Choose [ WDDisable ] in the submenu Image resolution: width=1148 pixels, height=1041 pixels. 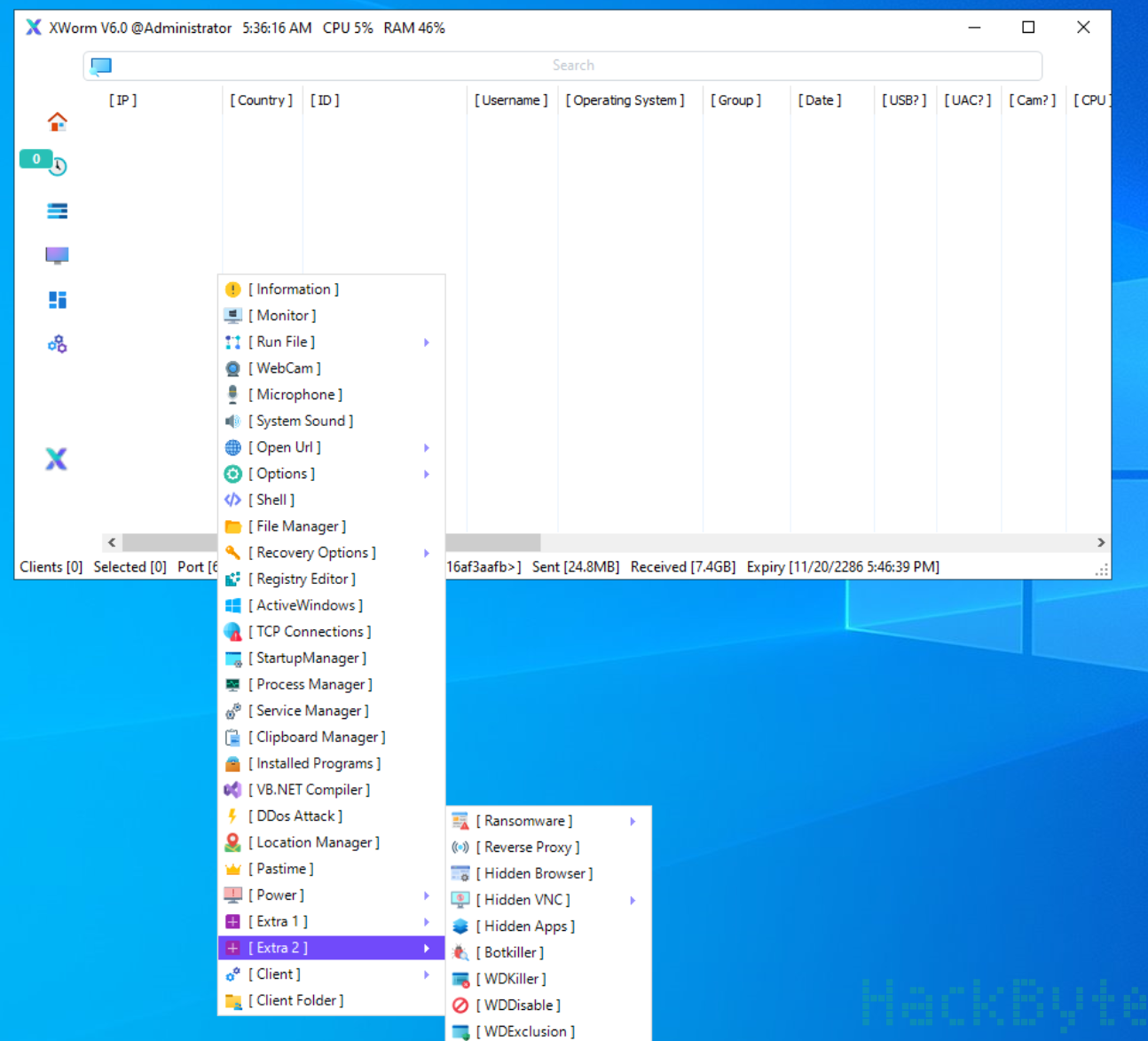tap(548, 1006)
